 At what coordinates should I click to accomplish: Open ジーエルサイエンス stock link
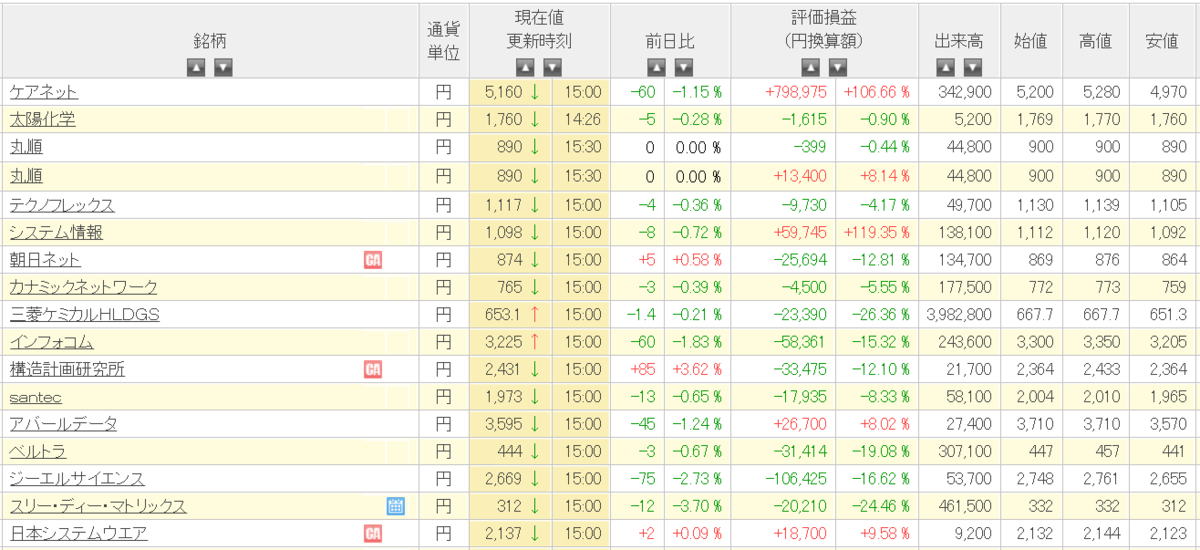coord(77,479)
